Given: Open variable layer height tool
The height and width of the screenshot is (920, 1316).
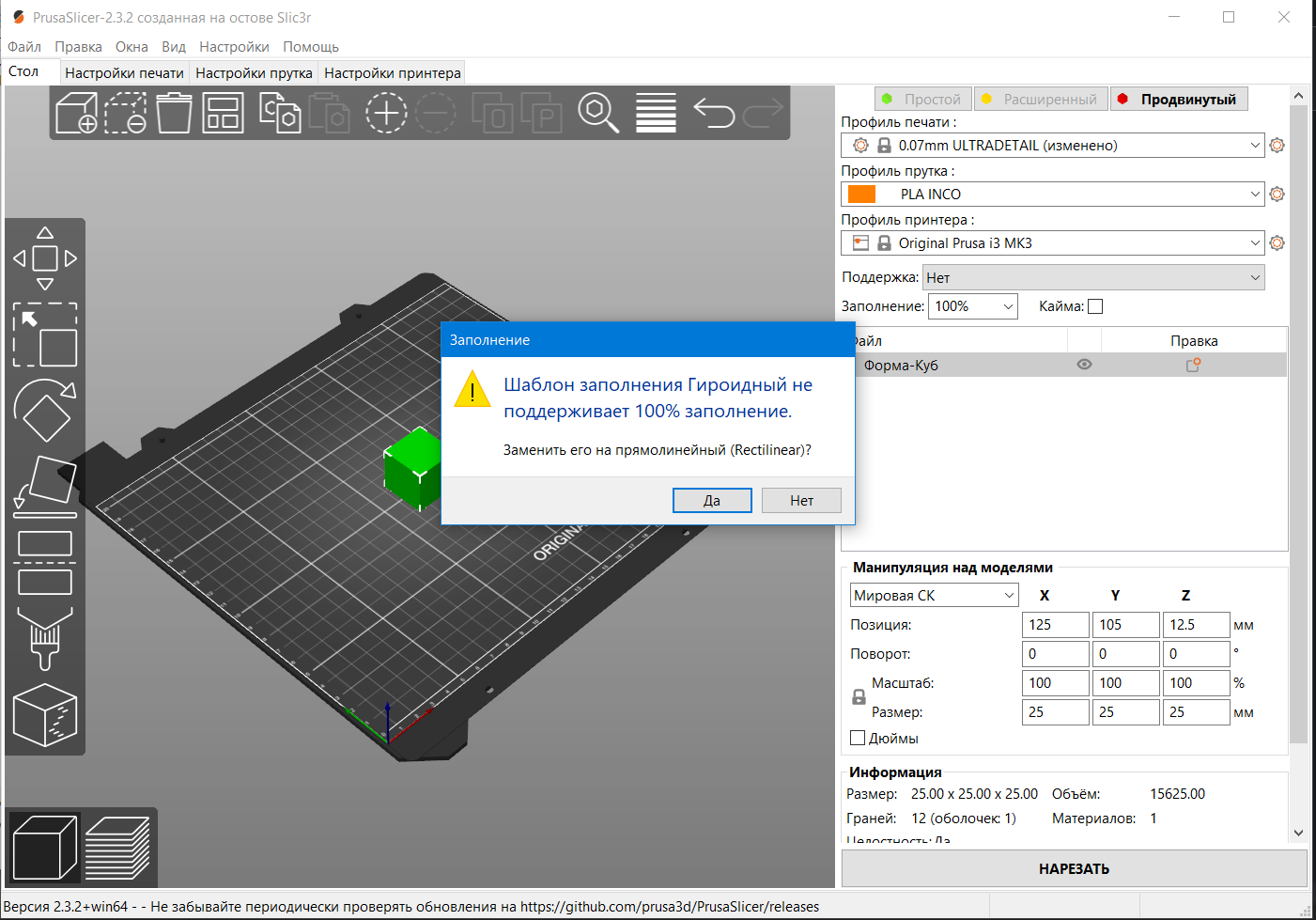Looking at the screenshot, I should coord(655,113).
